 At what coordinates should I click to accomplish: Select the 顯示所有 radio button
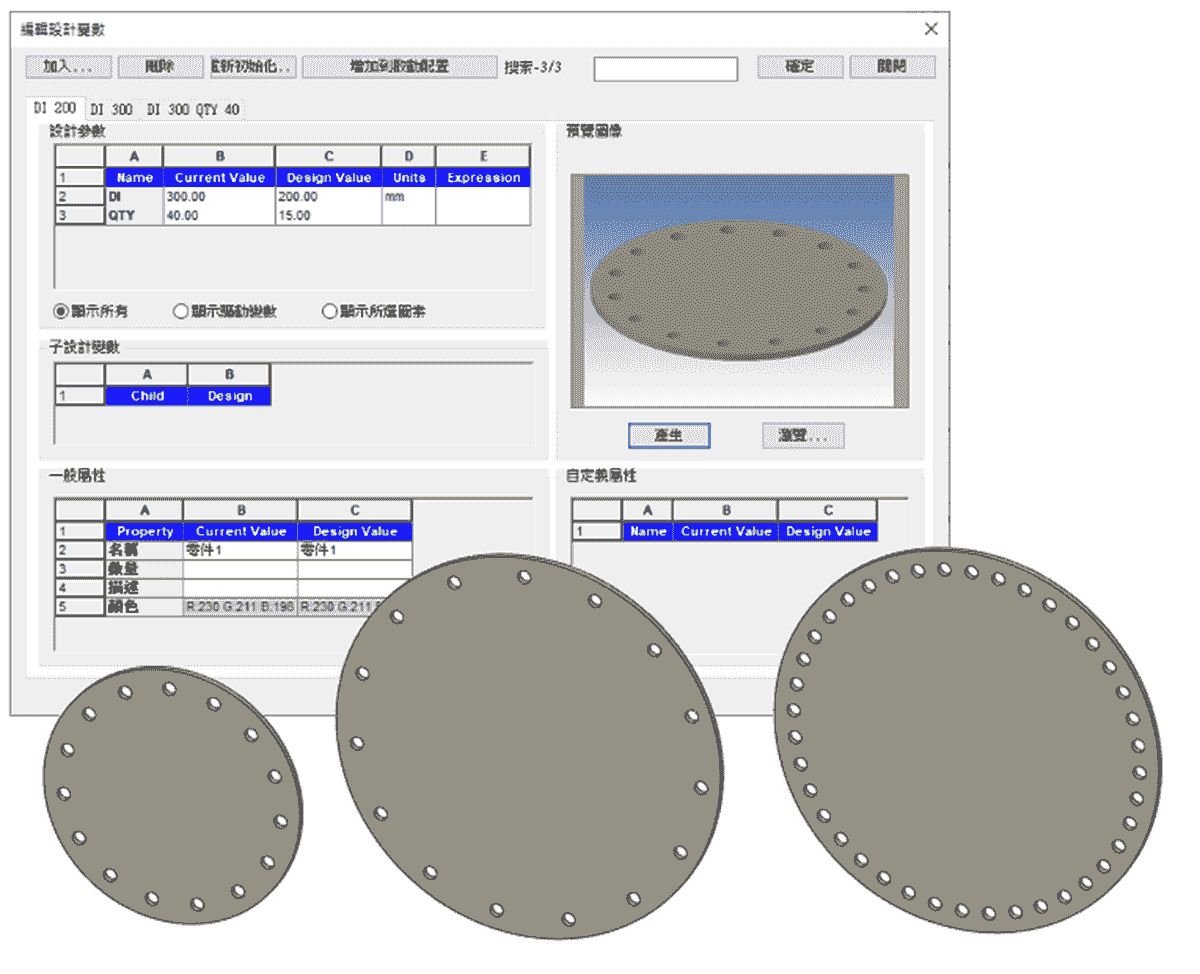click(62, 311)
